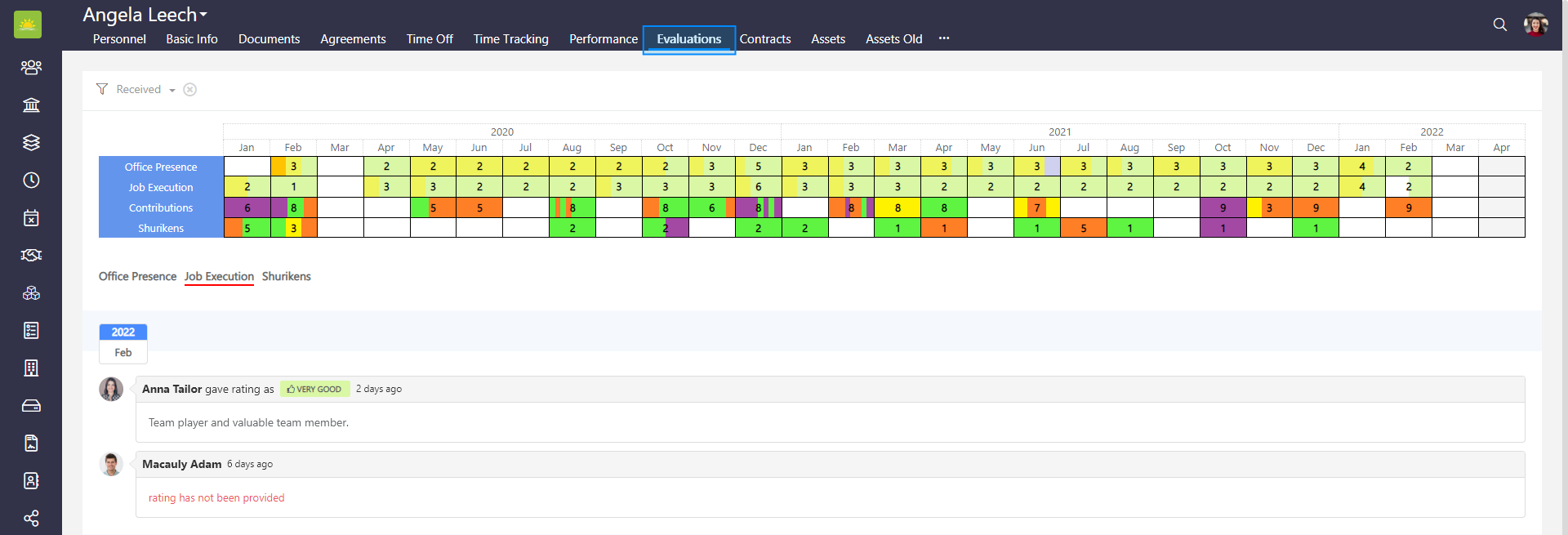Screen dimensions: 1568x535
Task: Click the clock icon in sidebar
Action: [x=31, y=180]
